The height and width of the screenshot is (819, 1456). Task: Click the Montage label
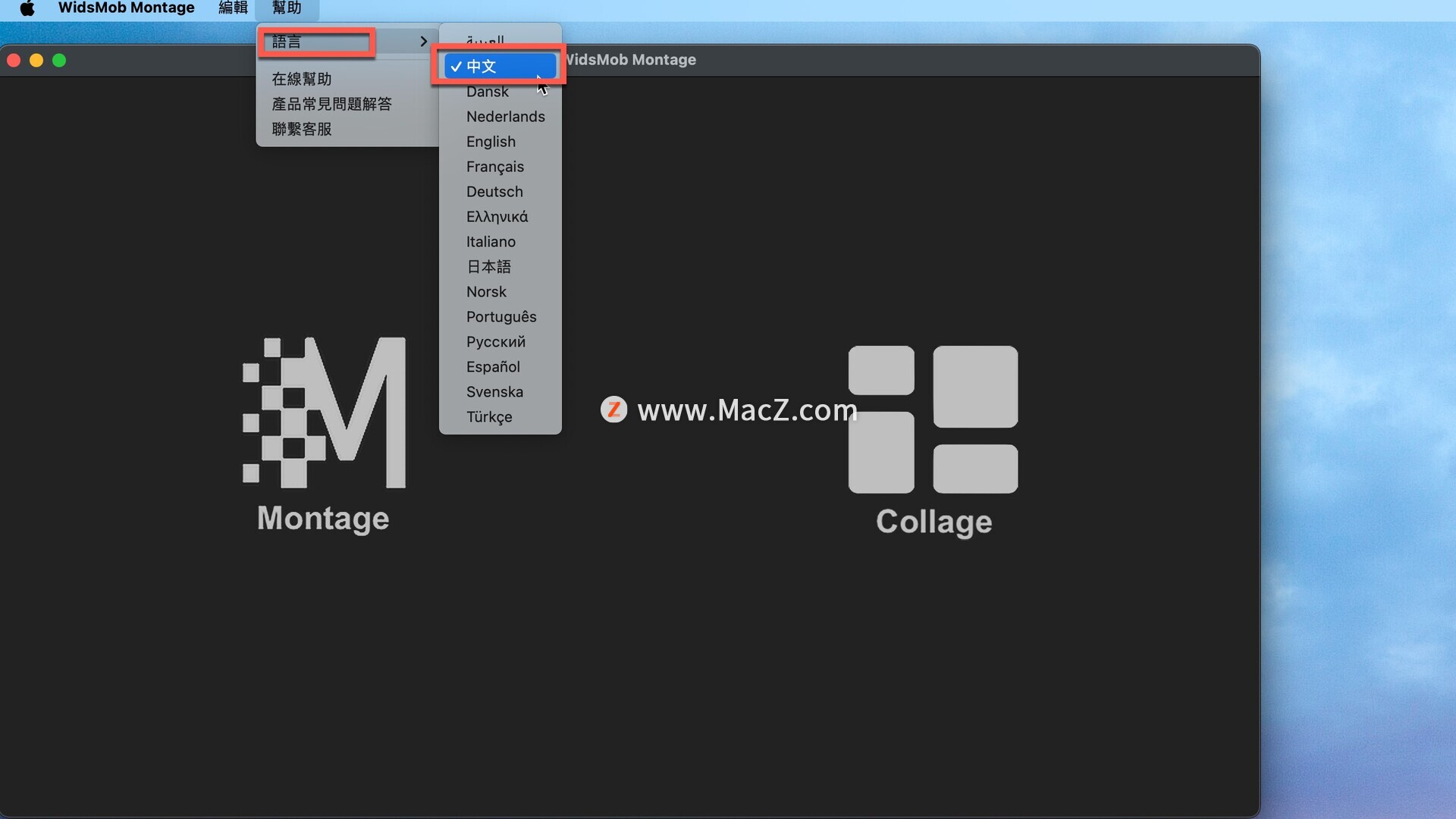323,519
